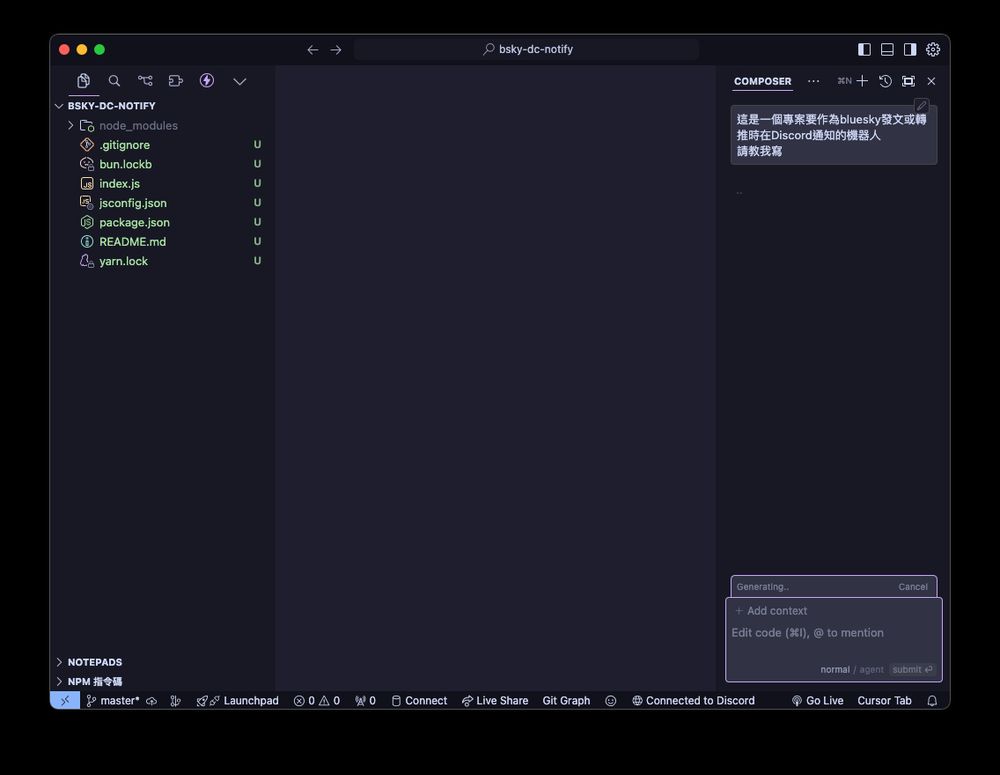Screen dimensions: 1000x775
Task: Open the Composer overflow menu with three dots
Action: pyautogui.click(x=813, y=81)
